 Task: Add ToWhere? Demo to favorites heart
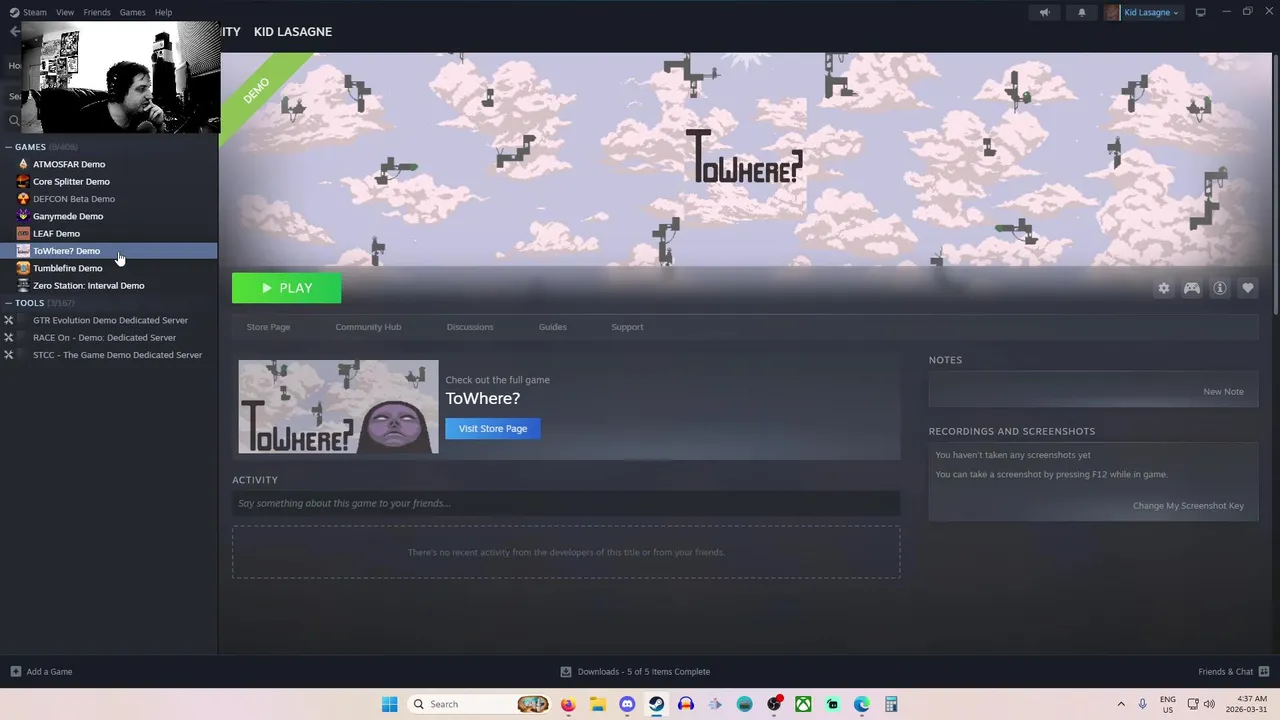(x=1247, y=288)
